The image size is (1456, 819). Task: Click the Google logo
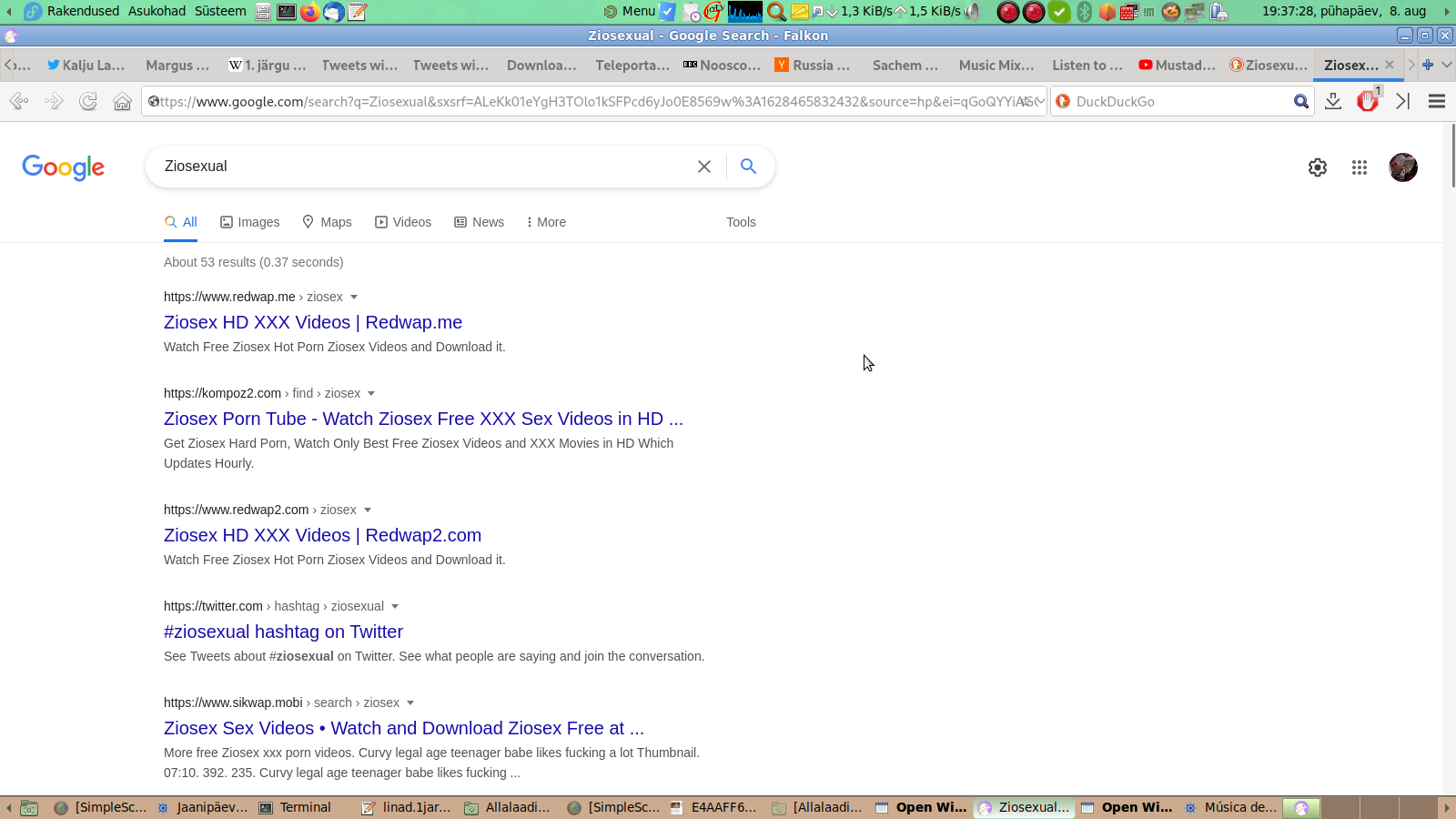(x=64, y=167)
